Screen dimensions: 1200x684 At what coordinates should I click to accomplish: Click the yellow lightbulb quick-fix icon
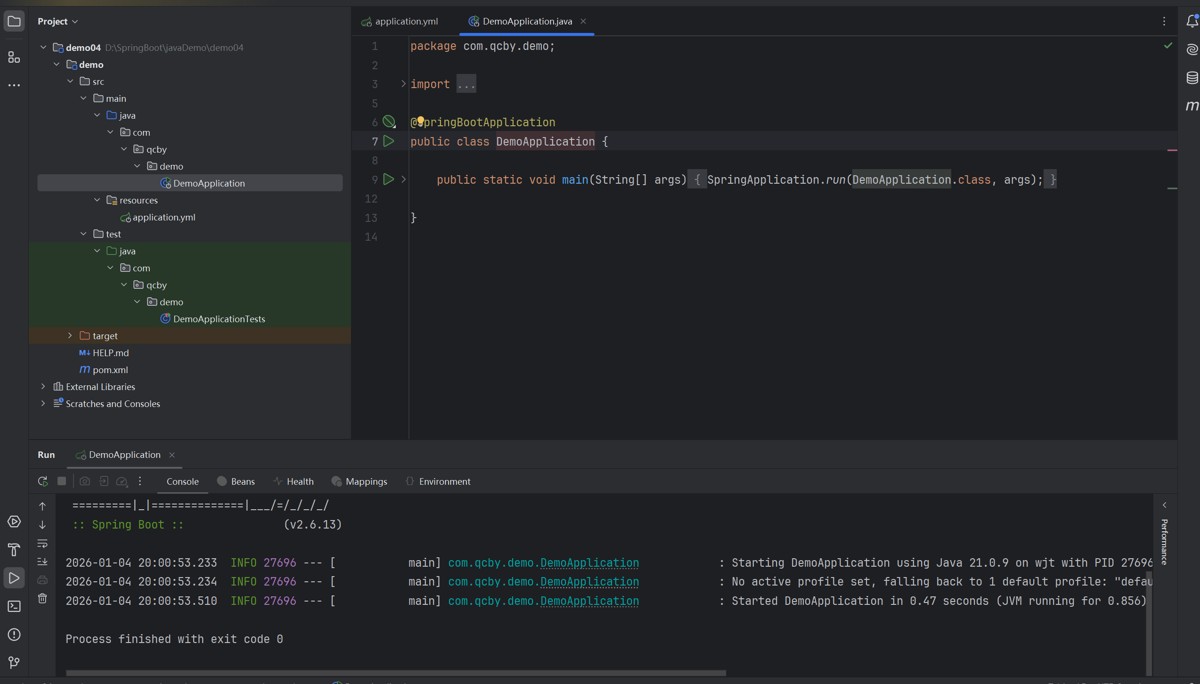pyautogui.click(x=421, y=122)
